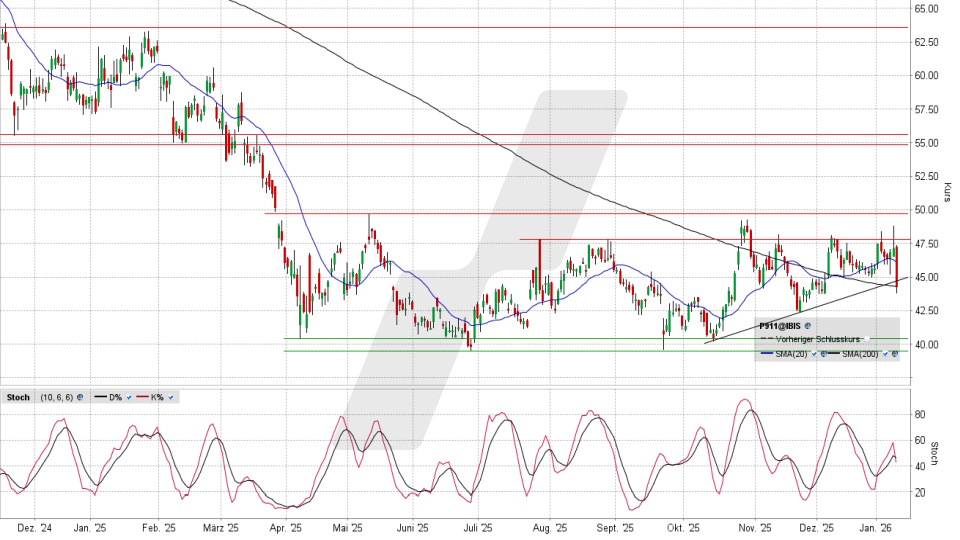Hide the D% stochastic line

click(128, 397)
